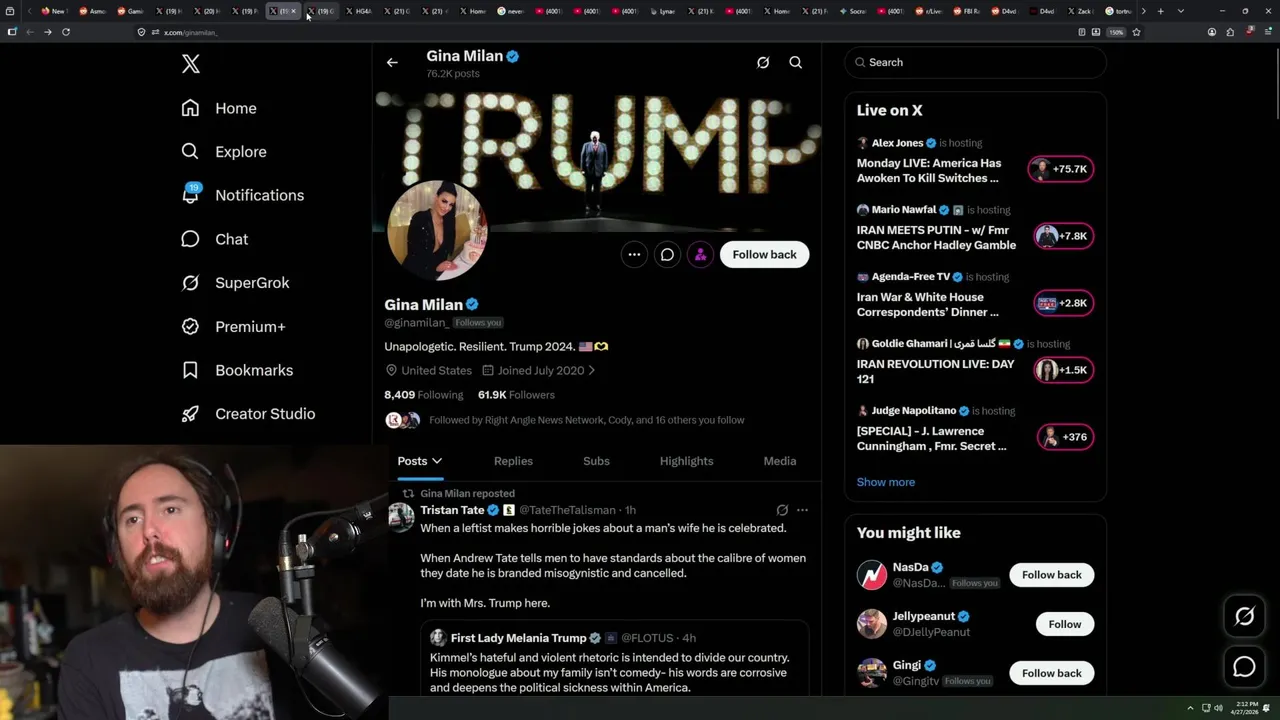The image size is (1280, 720).
Task: Open NasDa's avatar
Action: tap(872, 575)
